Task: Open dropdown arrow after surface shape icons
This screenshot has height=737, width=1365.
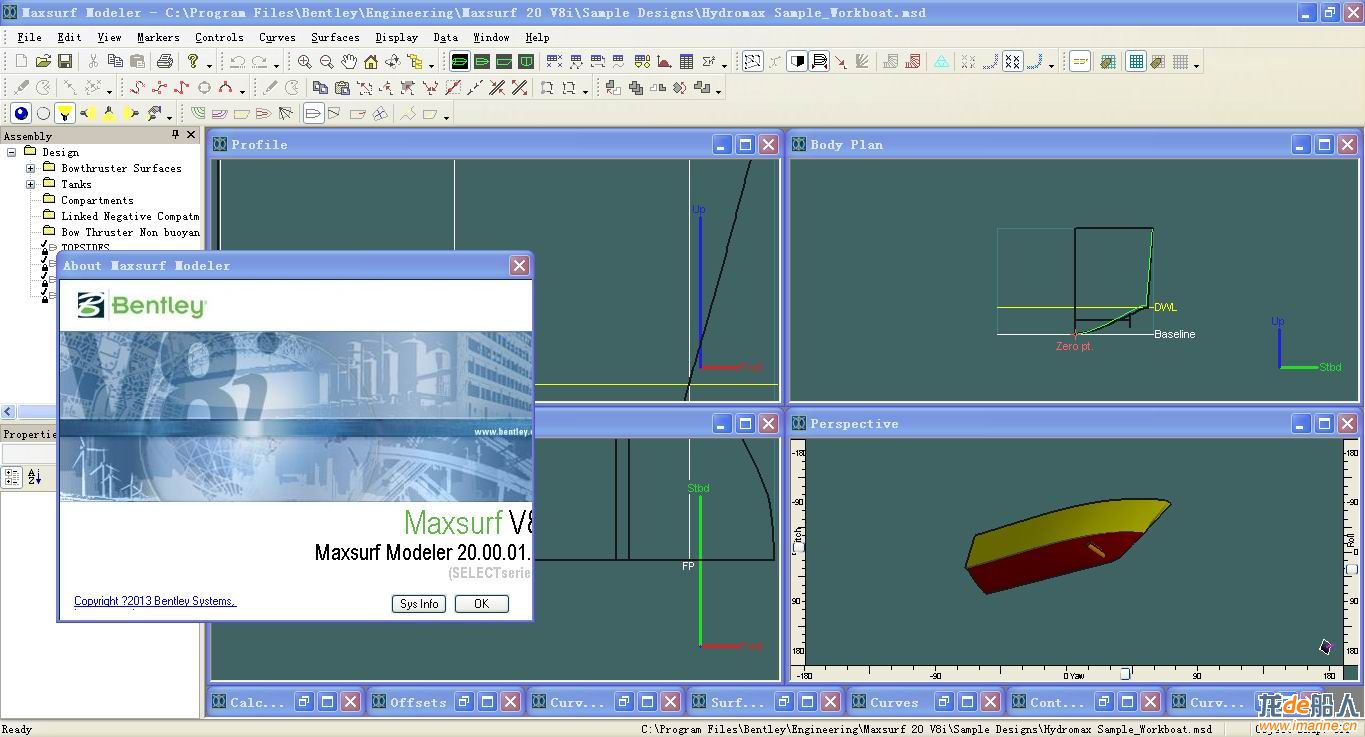Action: (x=446, y=117)
